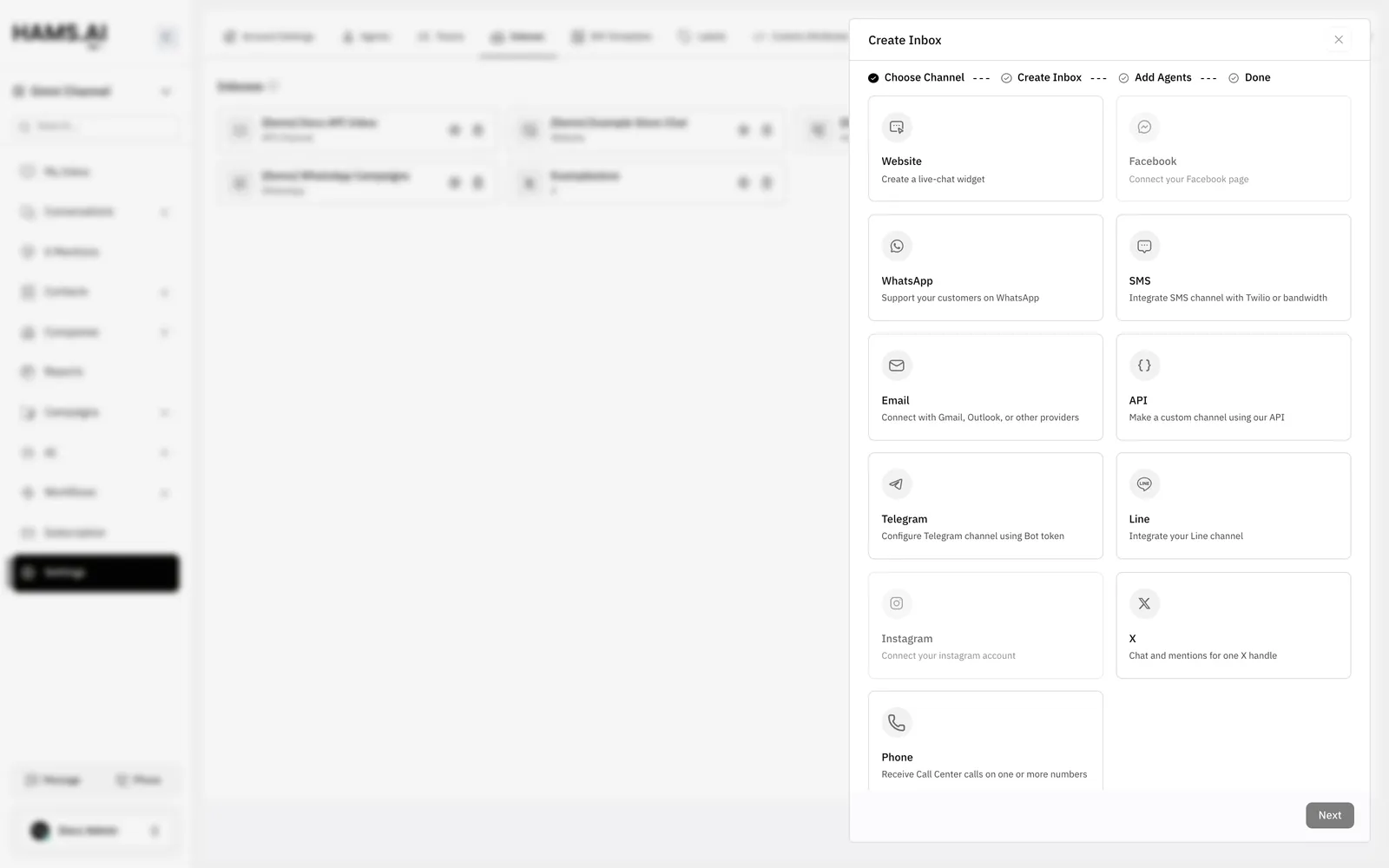
Task: Click "Connect with Gmail, Outlook, or other providers"
Action: click(980, 418)
